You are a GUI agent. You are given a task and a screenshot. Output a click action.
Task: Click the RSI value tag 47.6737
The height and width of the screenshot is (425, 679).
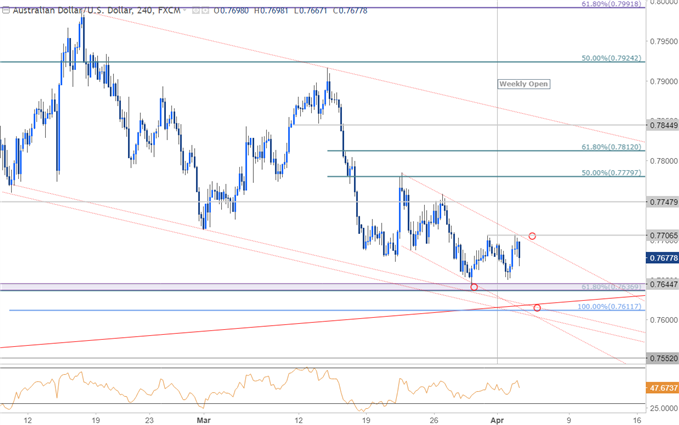click(x=663, y=388)
